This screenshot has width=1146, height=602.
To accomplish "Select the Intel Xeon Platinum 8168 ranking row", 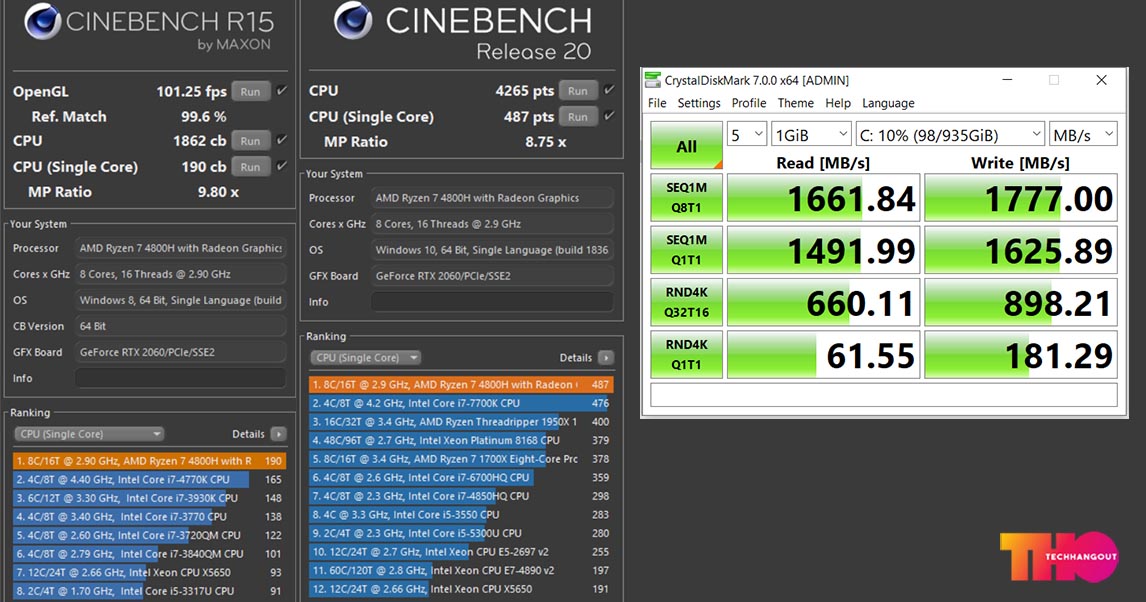I will pos(461,441).
